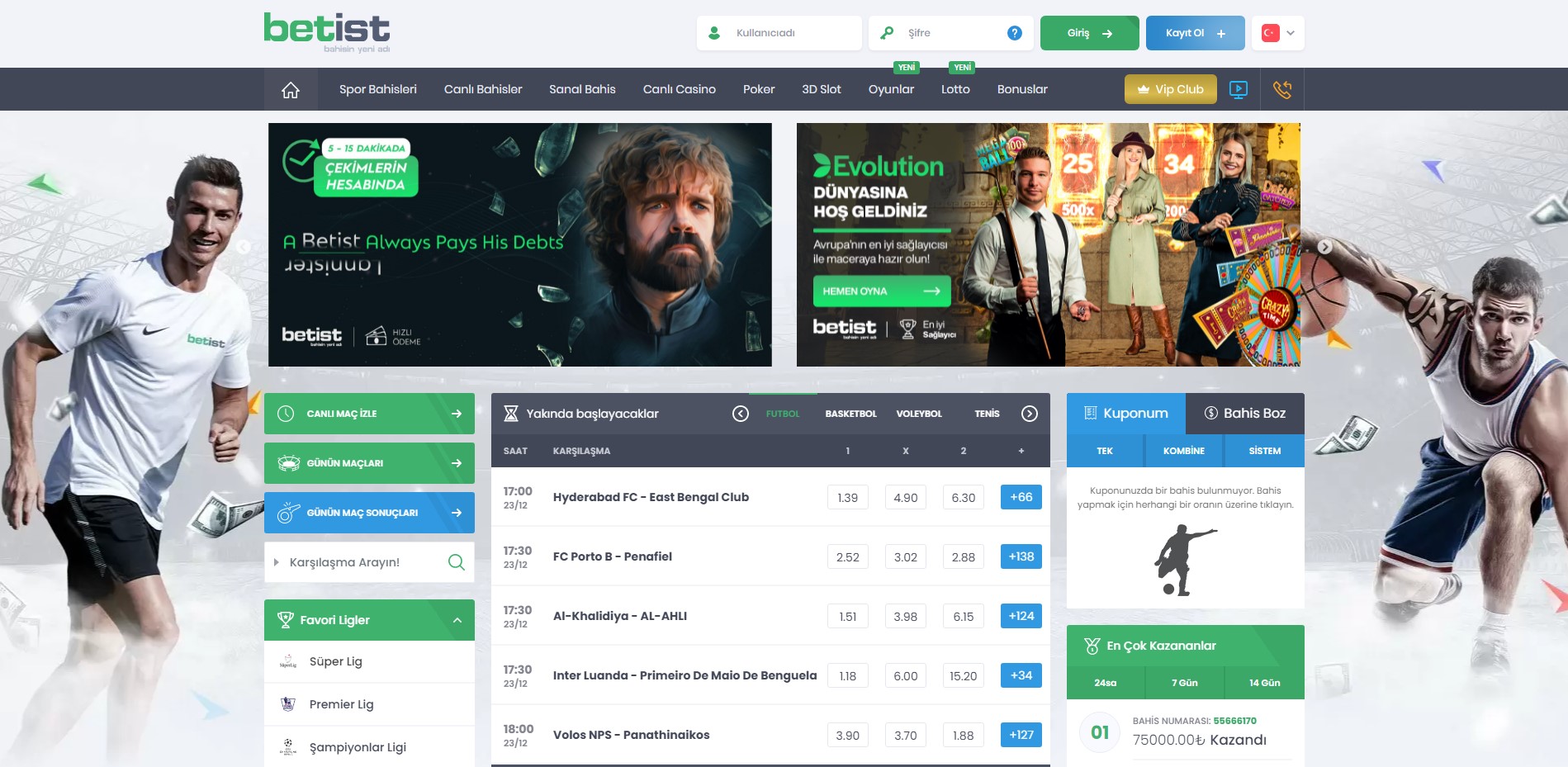Slide banner carousel to the left
The width and height of the screenshot is (1568, 767).
tap(243, 246)
